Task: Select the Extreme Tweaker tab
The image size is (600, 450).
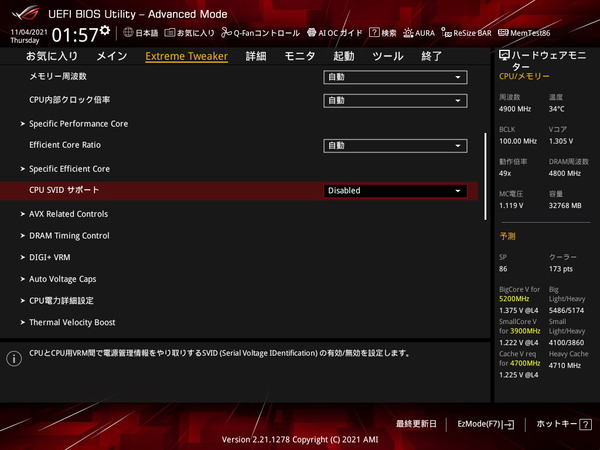Action: tap(187, 56)
